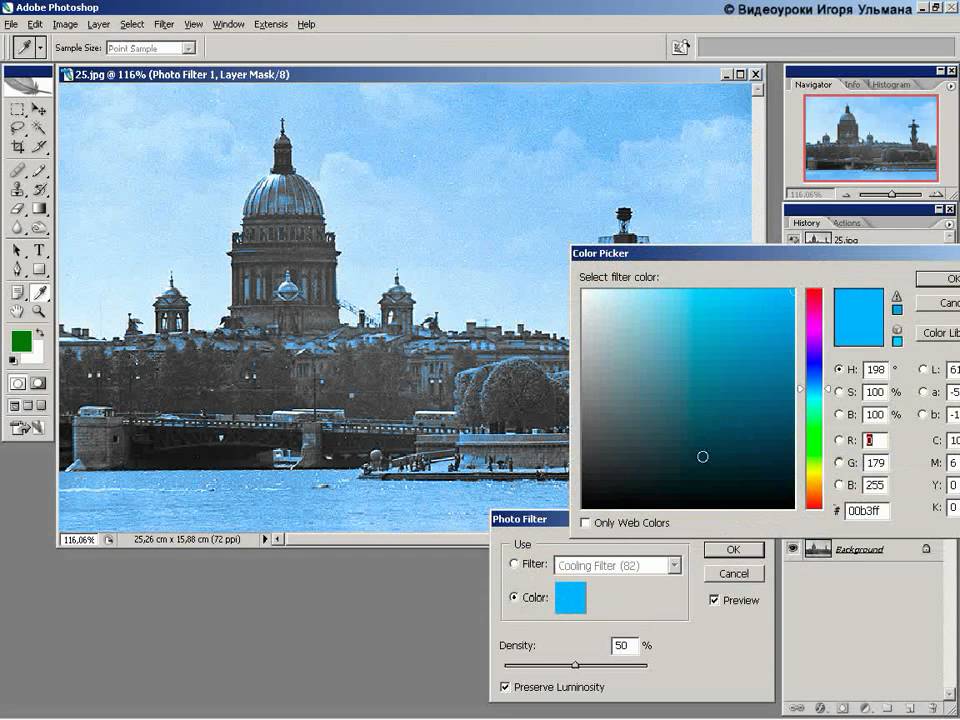Click the add layer mask icon in Layers panel
This screenshot has width=960, height=720.
pyautogui.click(x=842, y=708)
